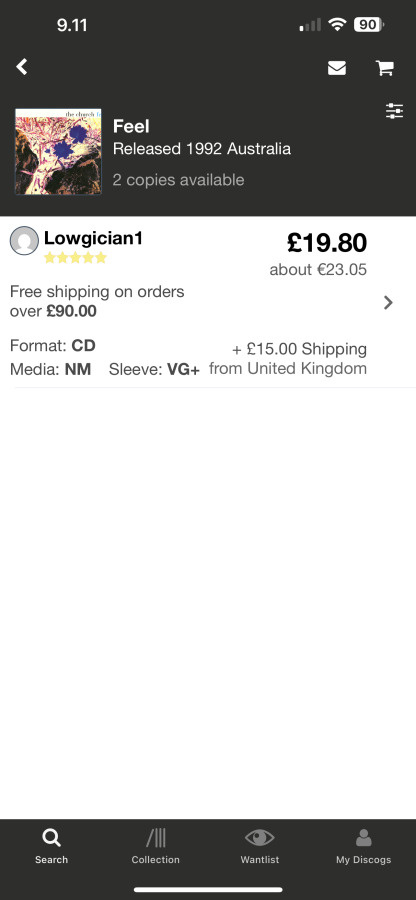Open the shopping cart

click(384, 68)
